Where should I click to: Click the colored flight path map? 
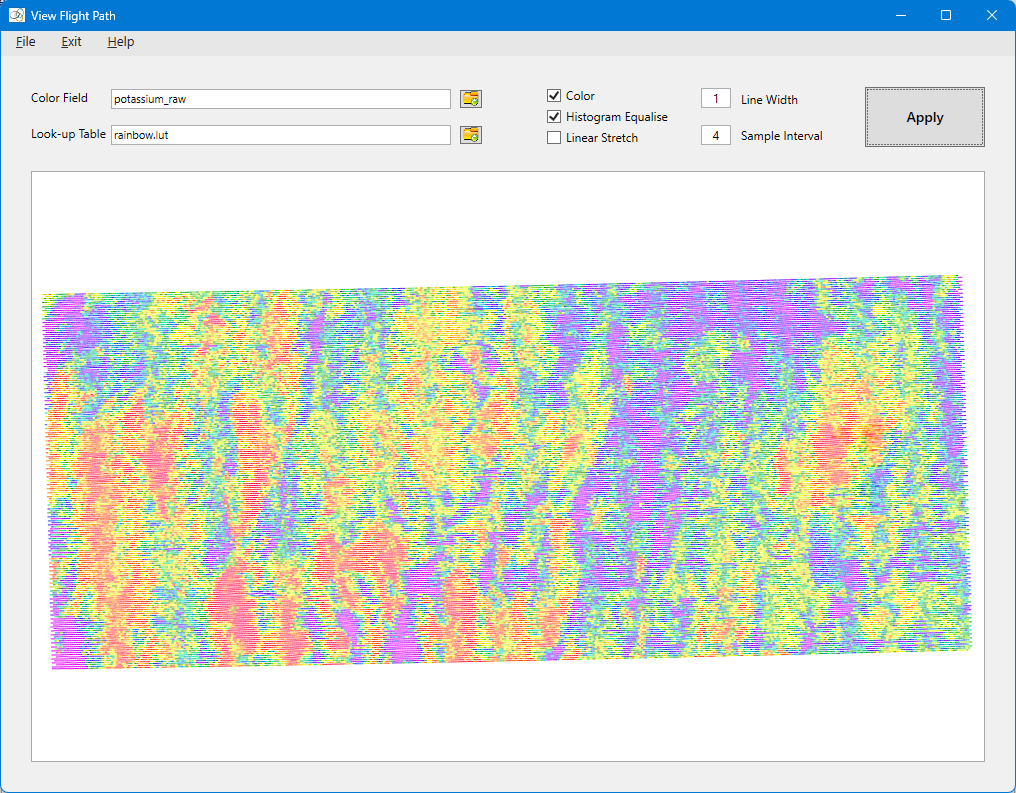[x=508, y=470]
